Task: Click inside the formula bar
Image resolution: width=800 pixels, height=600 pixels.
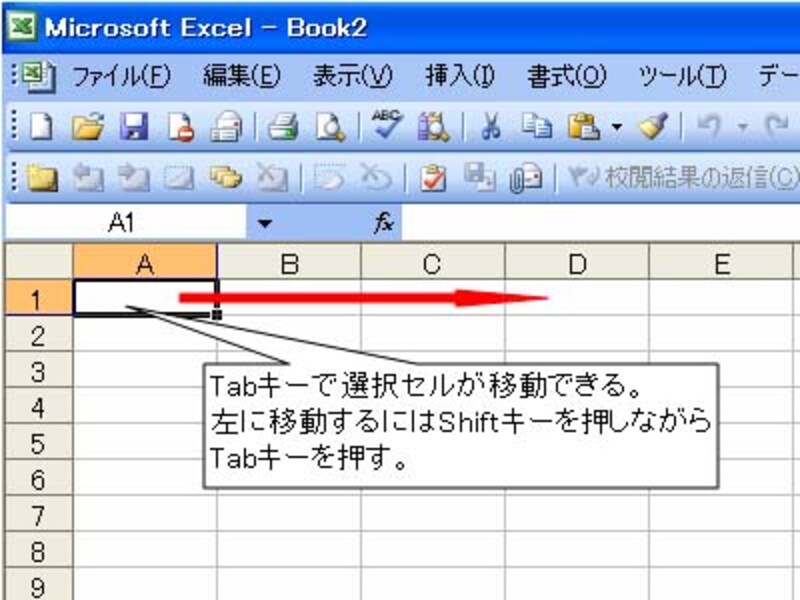Action: coord(601,222)
